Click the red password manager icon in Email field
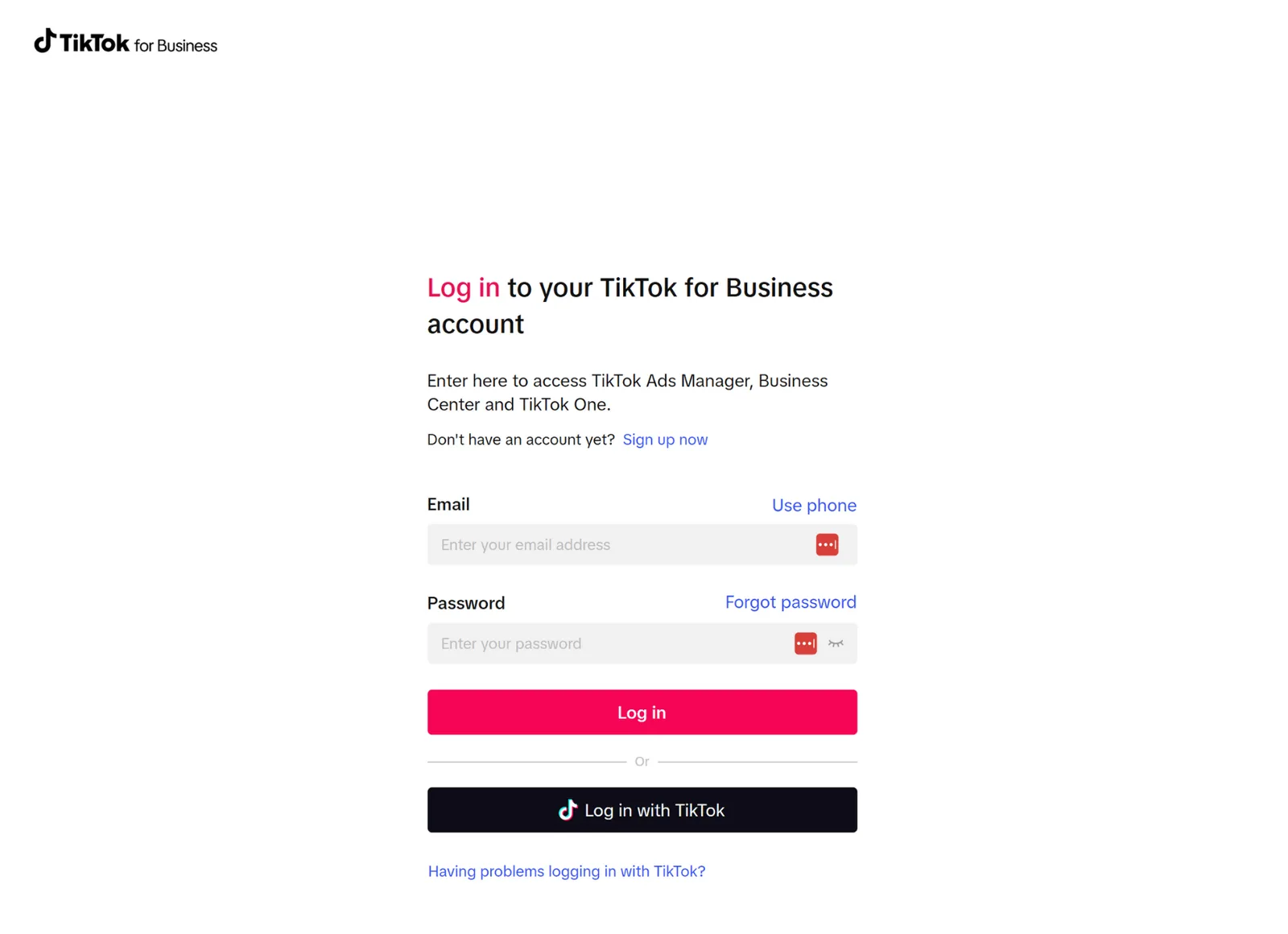 point(827,545)
